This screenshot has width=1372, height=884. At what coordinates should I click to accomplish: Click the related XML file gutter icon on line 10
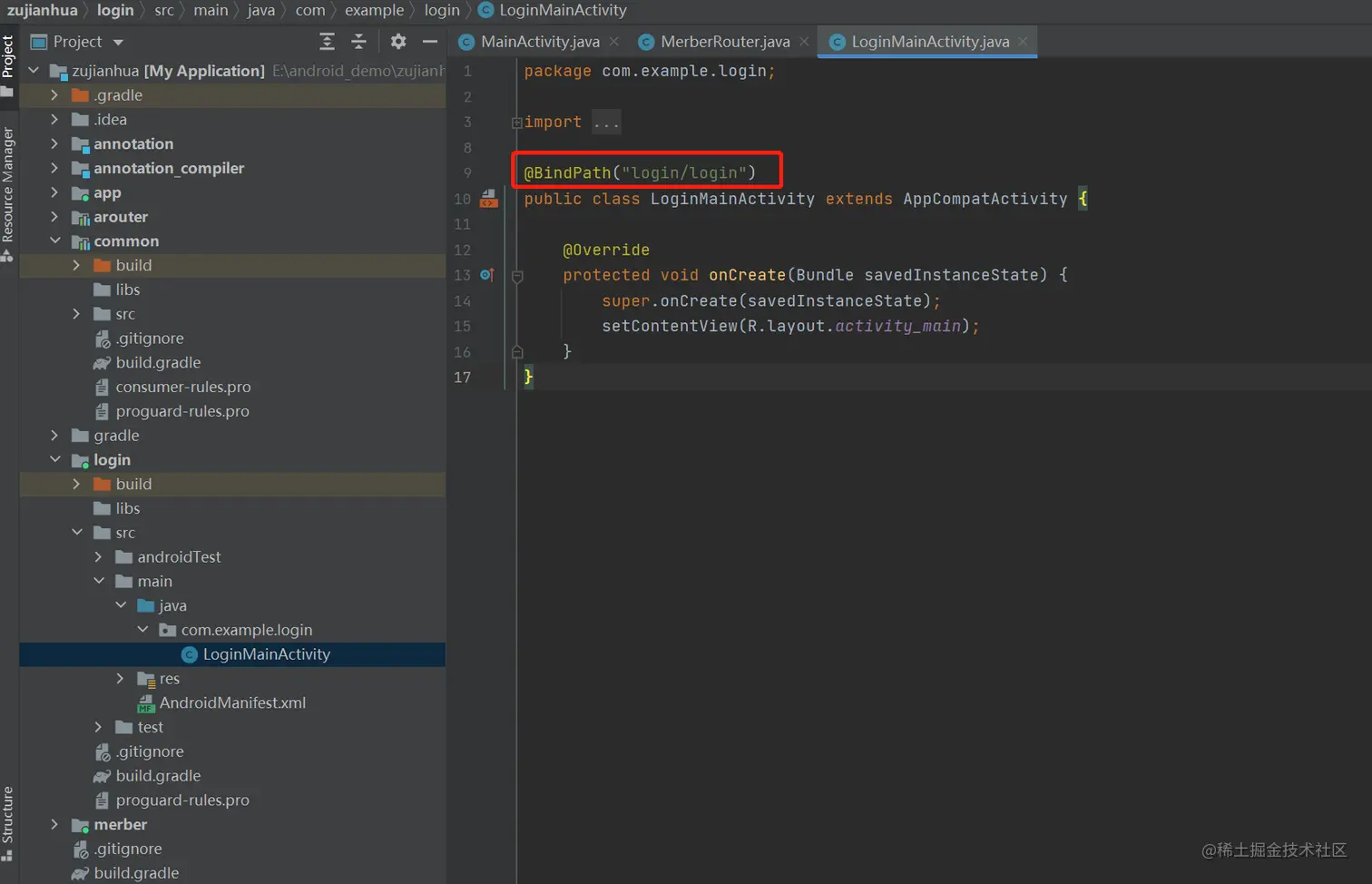489,199
